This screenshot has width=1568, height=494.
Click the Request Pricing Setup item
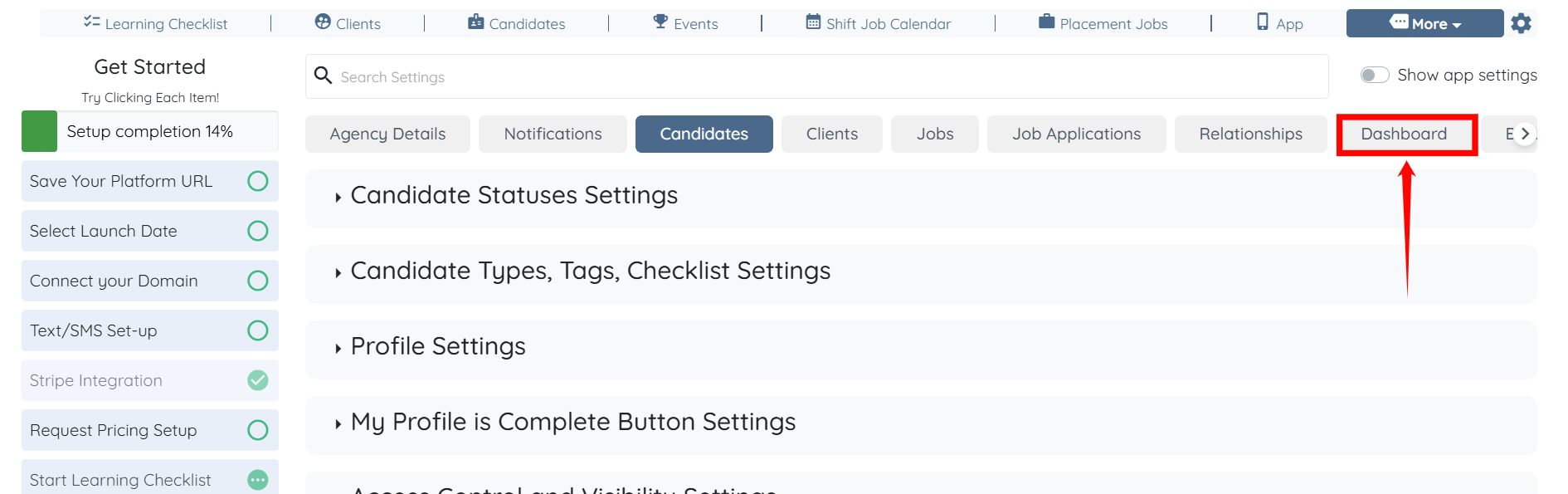(114, 430)
